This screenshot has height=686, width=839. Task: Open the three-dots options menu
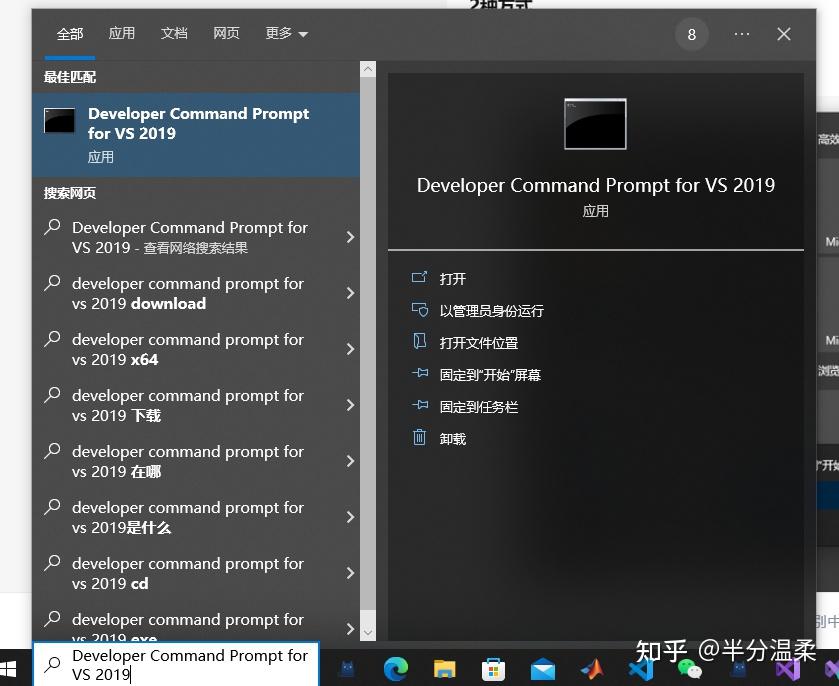(x=742, y=34)
